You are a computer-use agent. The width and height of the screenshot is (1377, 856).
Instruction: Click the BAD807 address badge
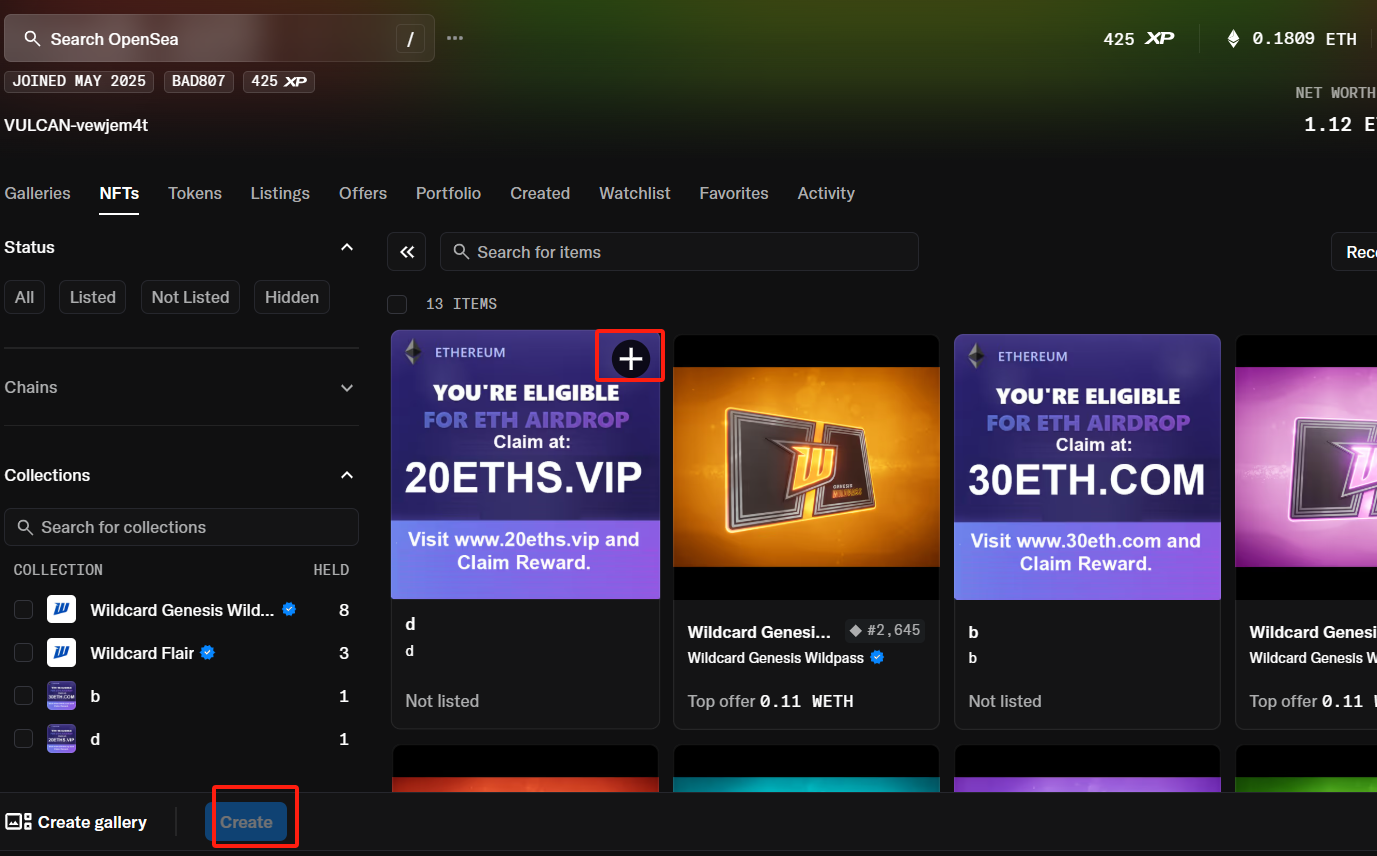199,81
